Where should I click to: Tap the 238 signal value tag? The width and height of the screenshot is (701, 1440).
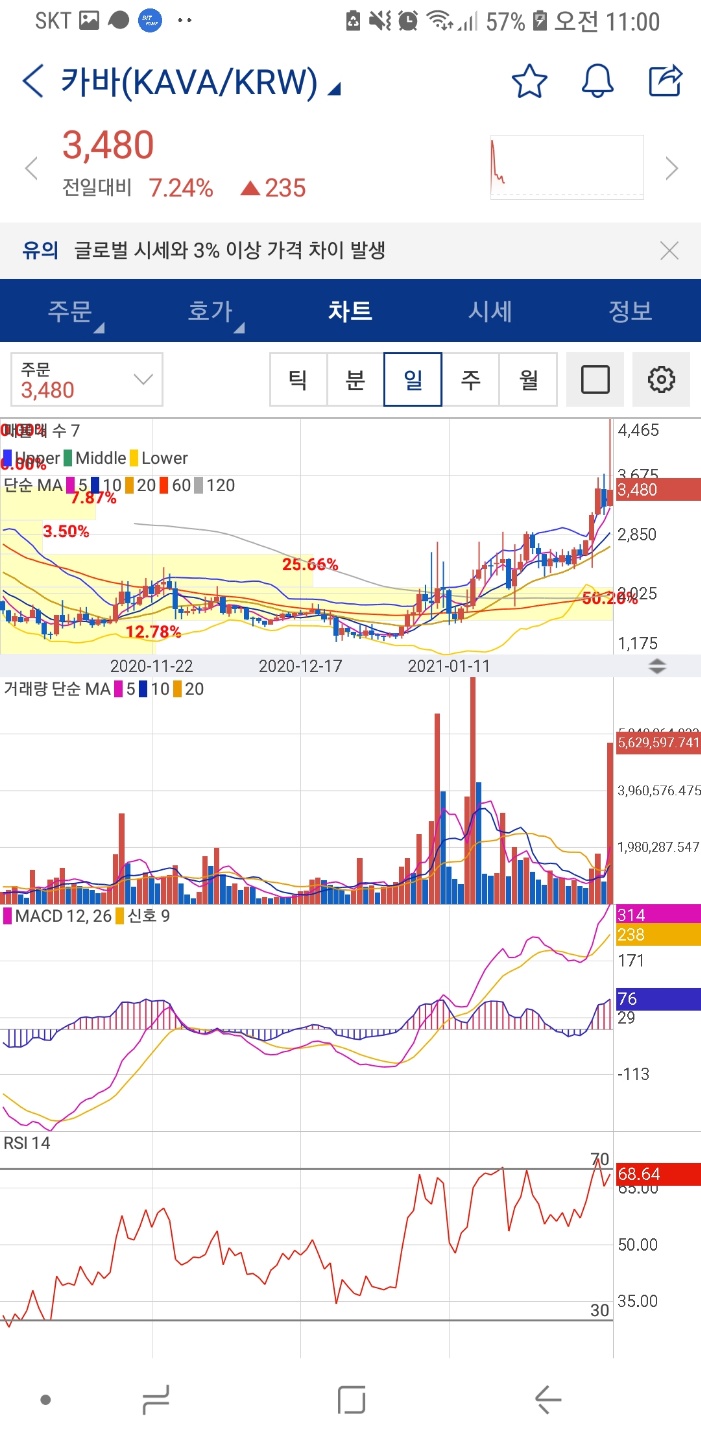[x=657, y=936]
